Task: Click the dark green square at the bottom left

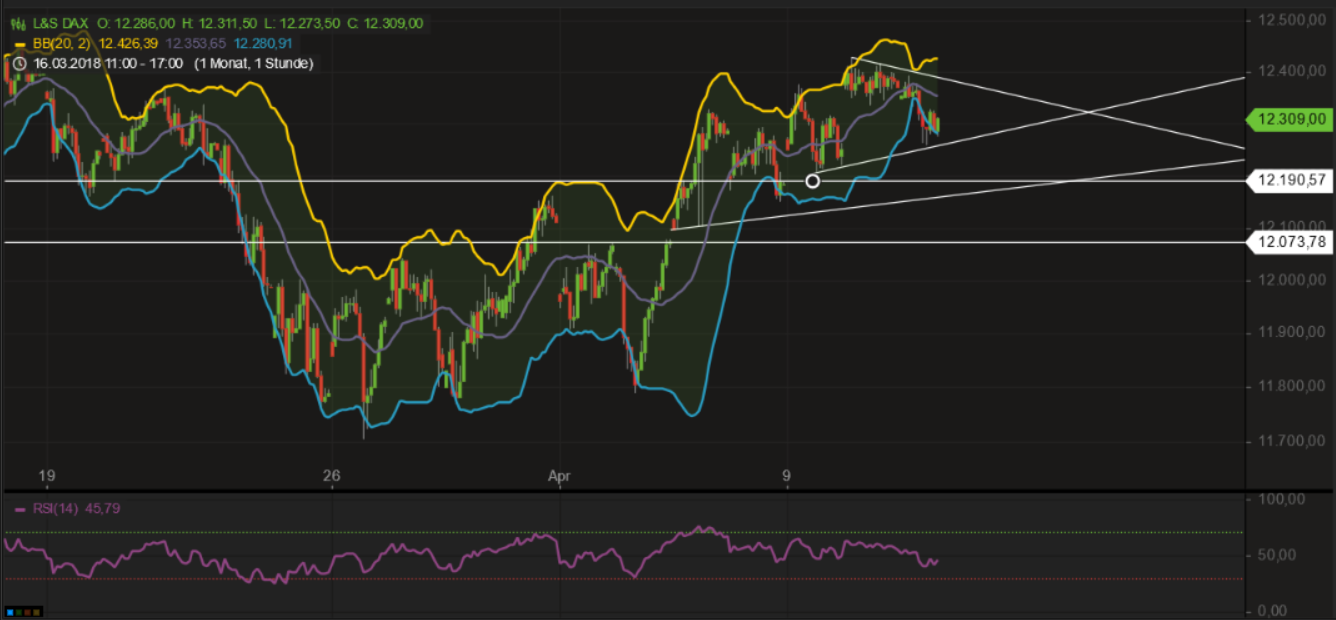Action: 18,610
